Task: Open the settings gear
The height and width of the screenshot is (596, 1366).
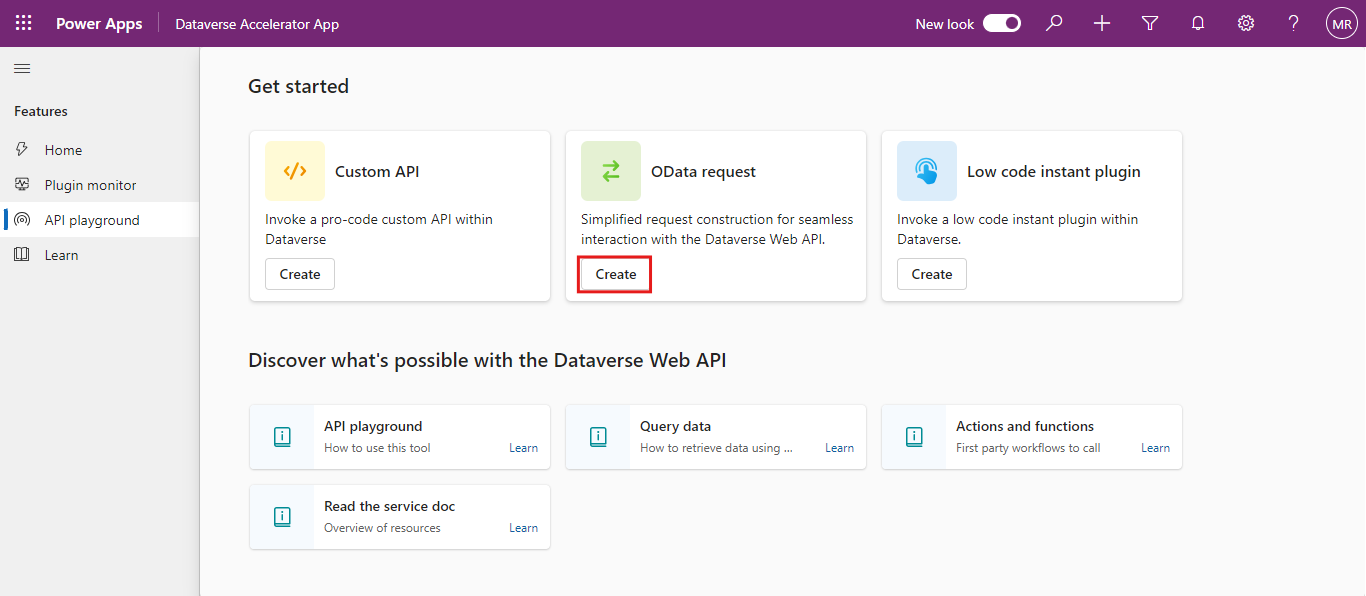Action: 1246,23
